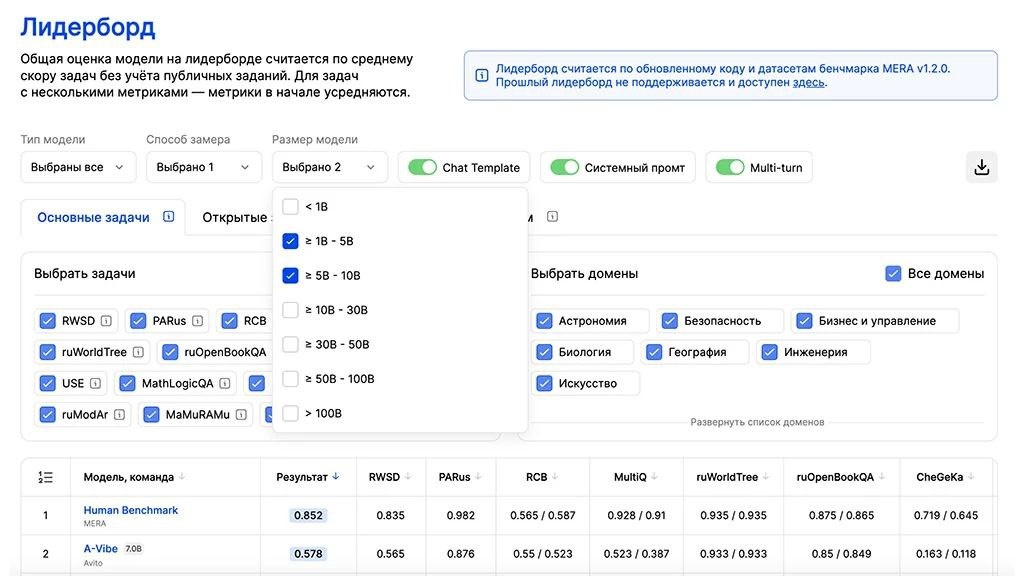The image size is (1024, 576).
Task: Click the info icon beside ruWorldTree task
Action: (138, 352)
